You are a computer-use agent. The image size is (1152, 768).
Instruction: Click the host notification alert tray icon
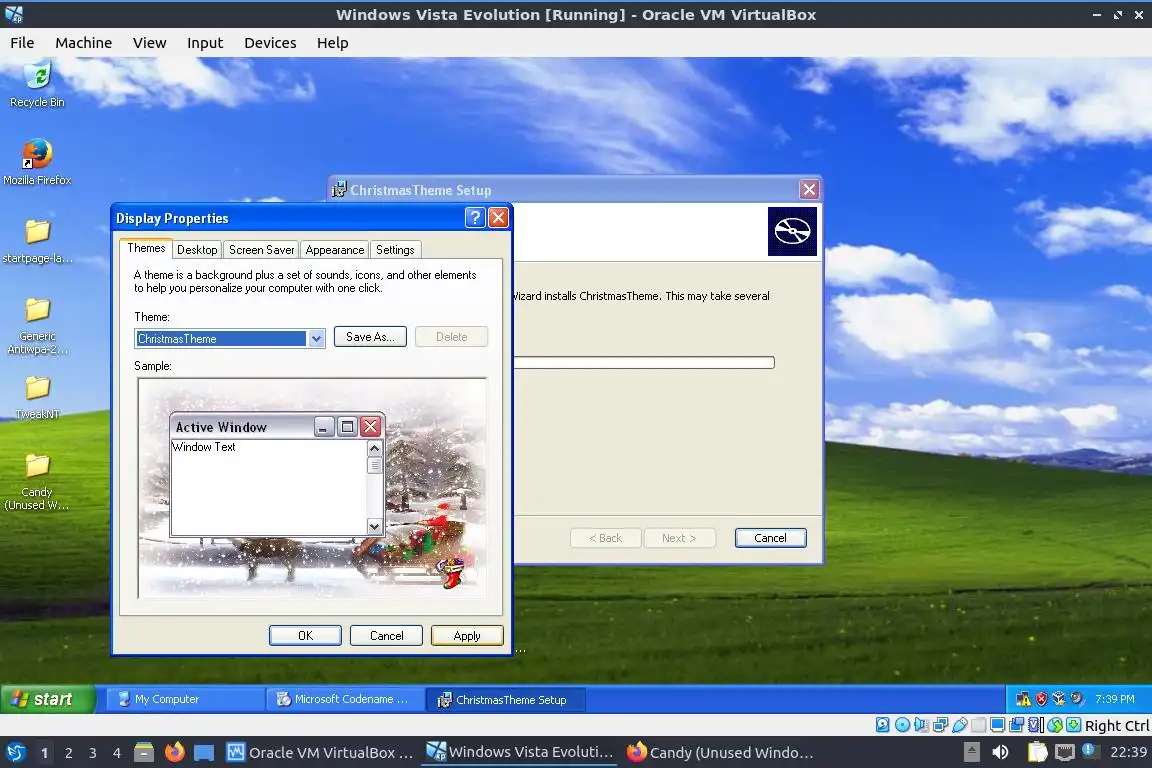[1090, 751]
